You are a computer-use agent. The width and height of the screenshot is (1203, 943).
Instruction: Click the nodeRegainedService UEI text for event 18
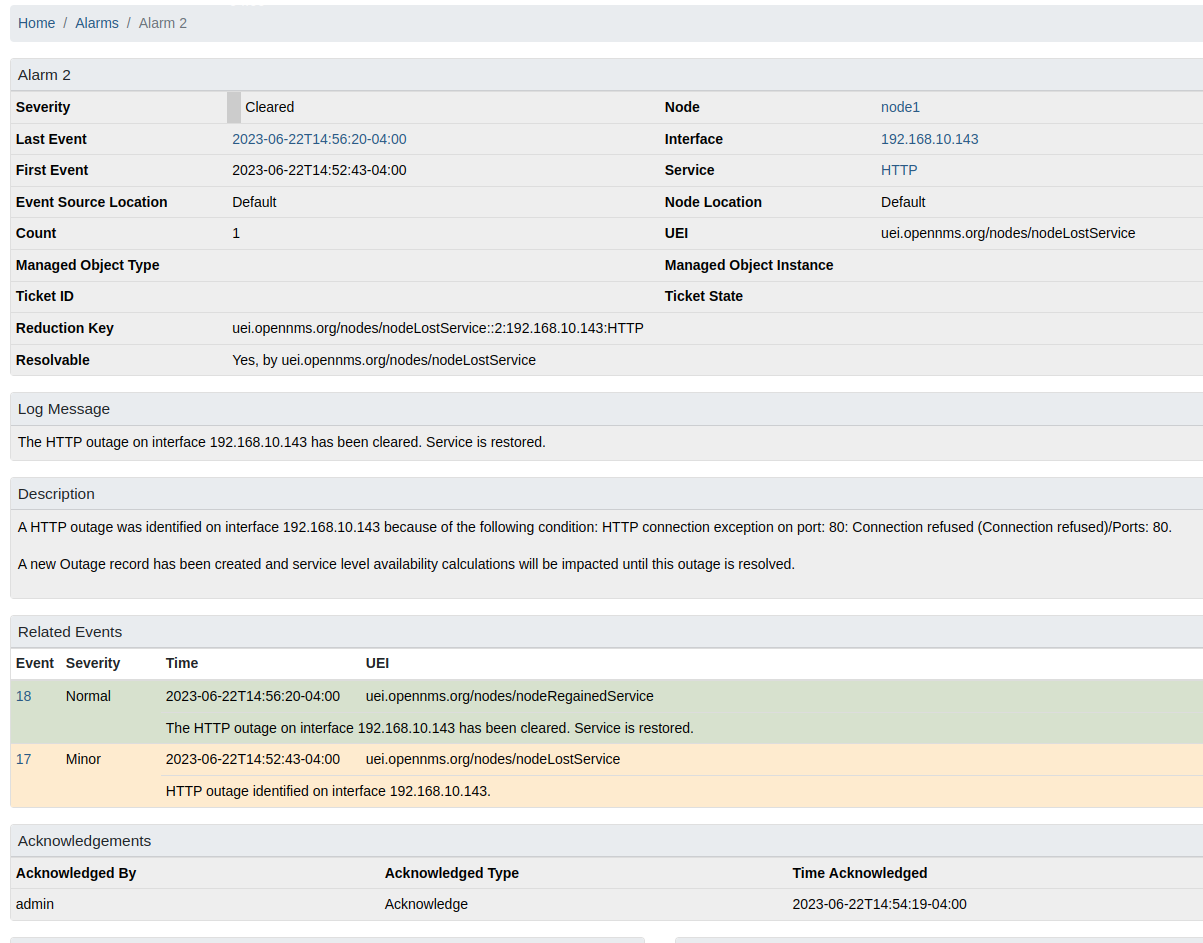[x=511, y=696]
